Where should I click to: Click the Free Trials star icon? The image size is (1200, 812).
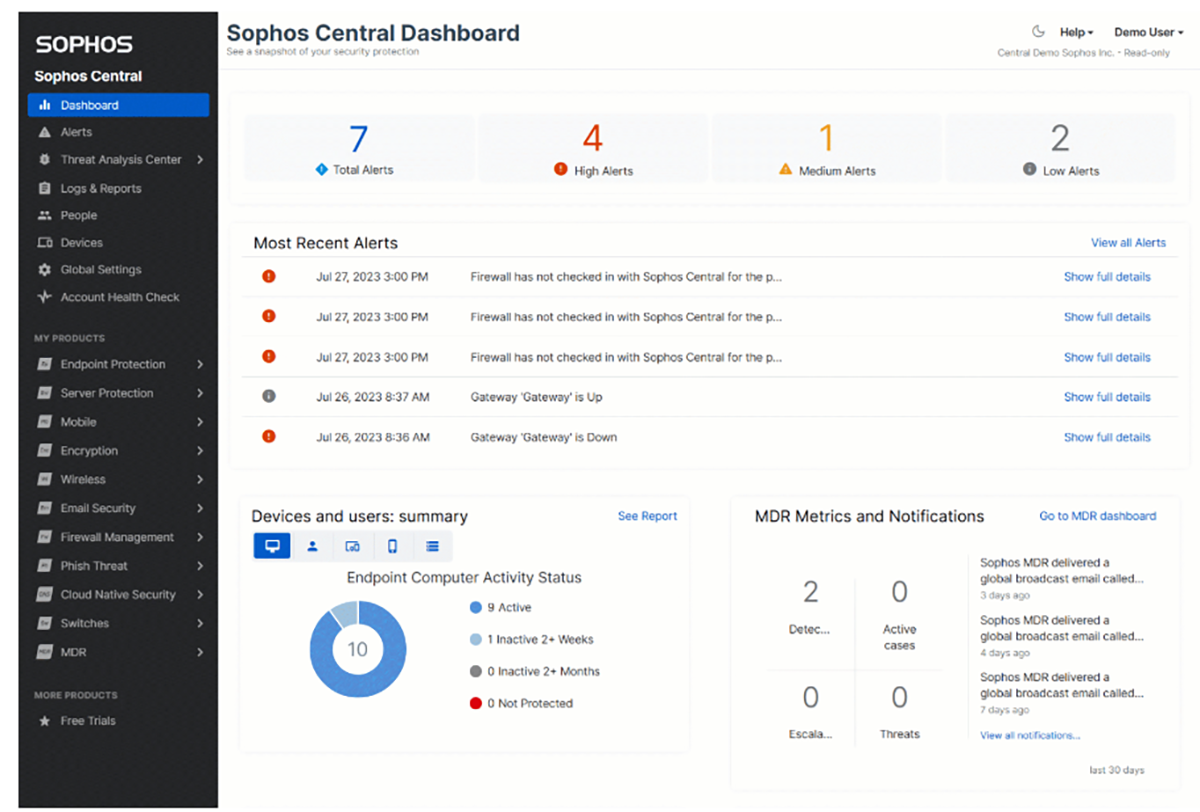pos(44,721)
